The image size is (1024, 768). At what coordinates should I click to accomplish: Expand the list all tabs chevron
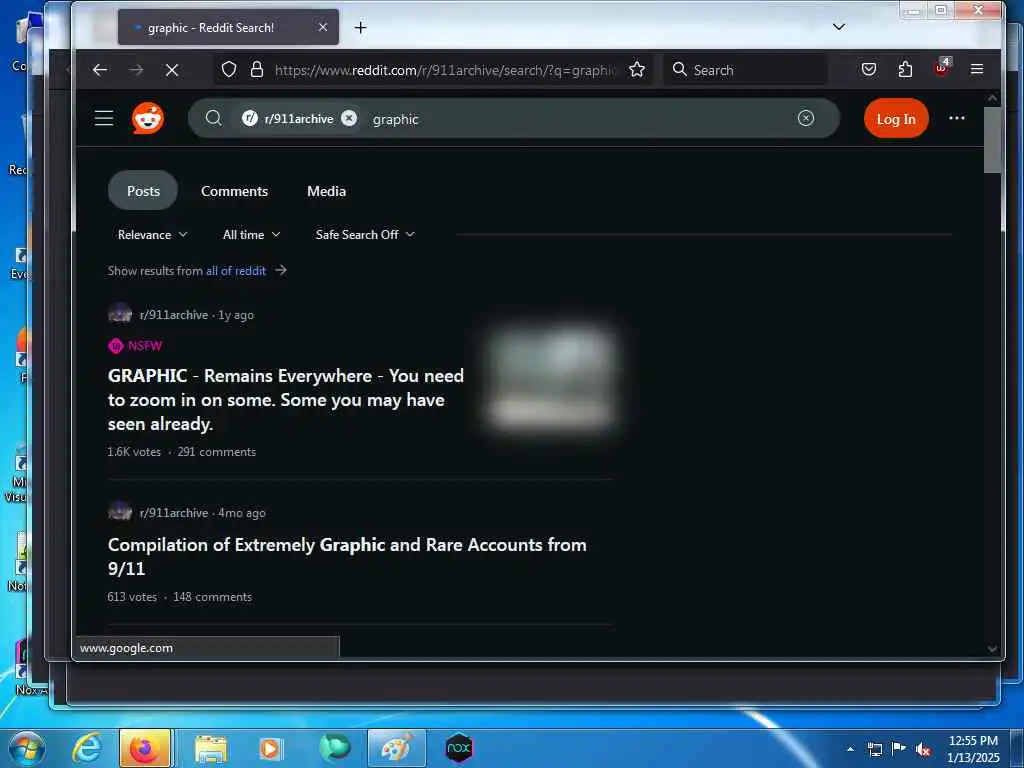839,27
